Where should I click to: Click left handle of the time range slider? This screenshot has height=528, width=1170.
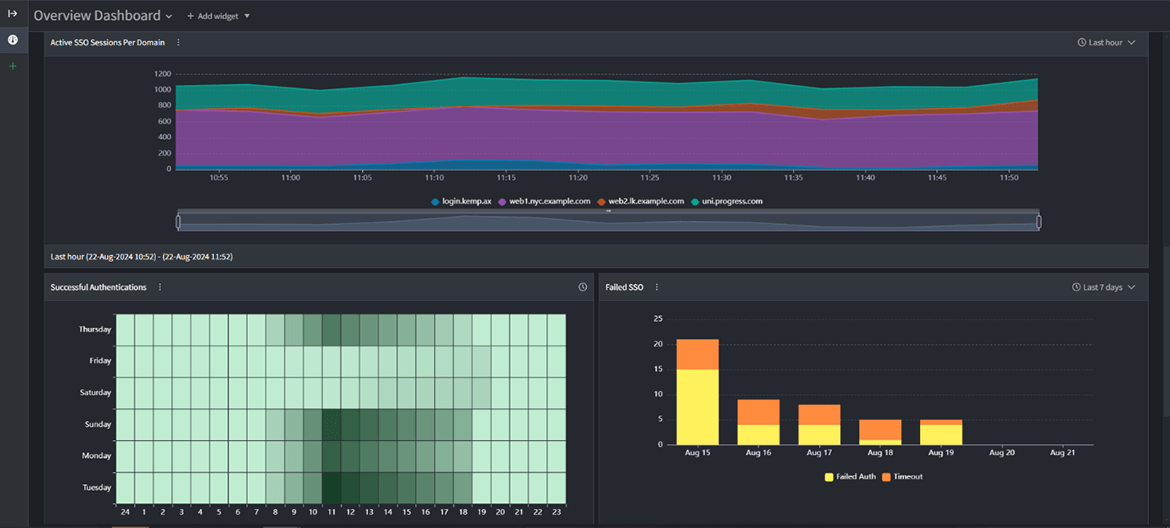pyautogui.click(x=179, y=222)
